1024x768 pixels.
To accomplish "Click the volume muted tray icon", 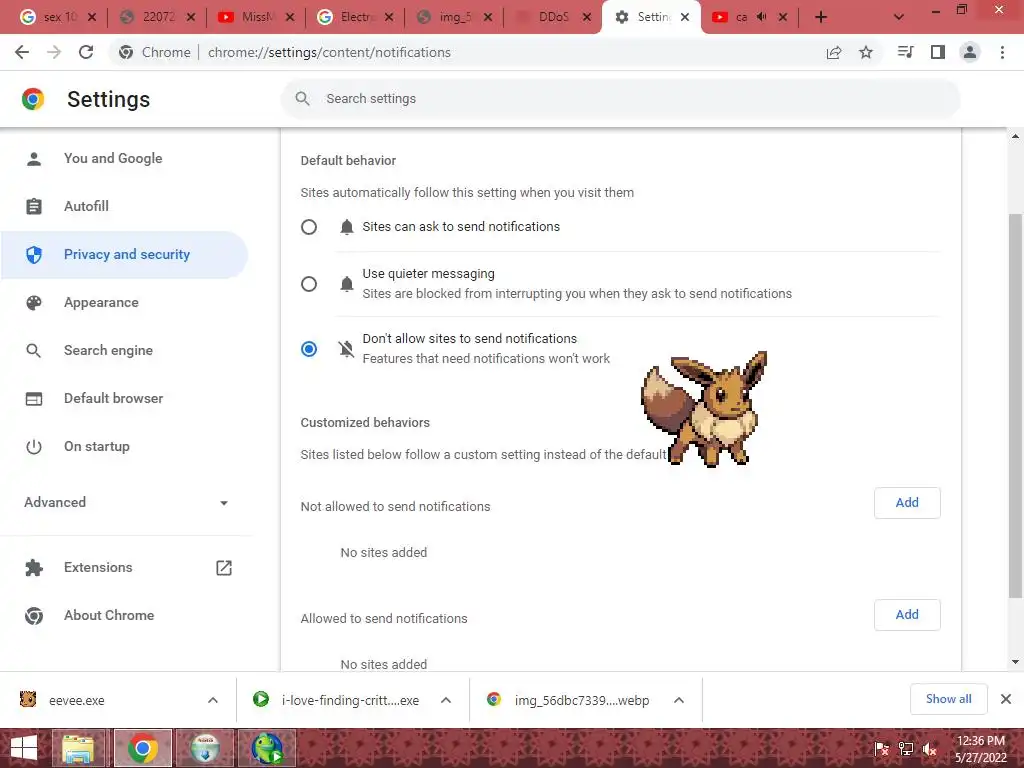I will (930, 749).
